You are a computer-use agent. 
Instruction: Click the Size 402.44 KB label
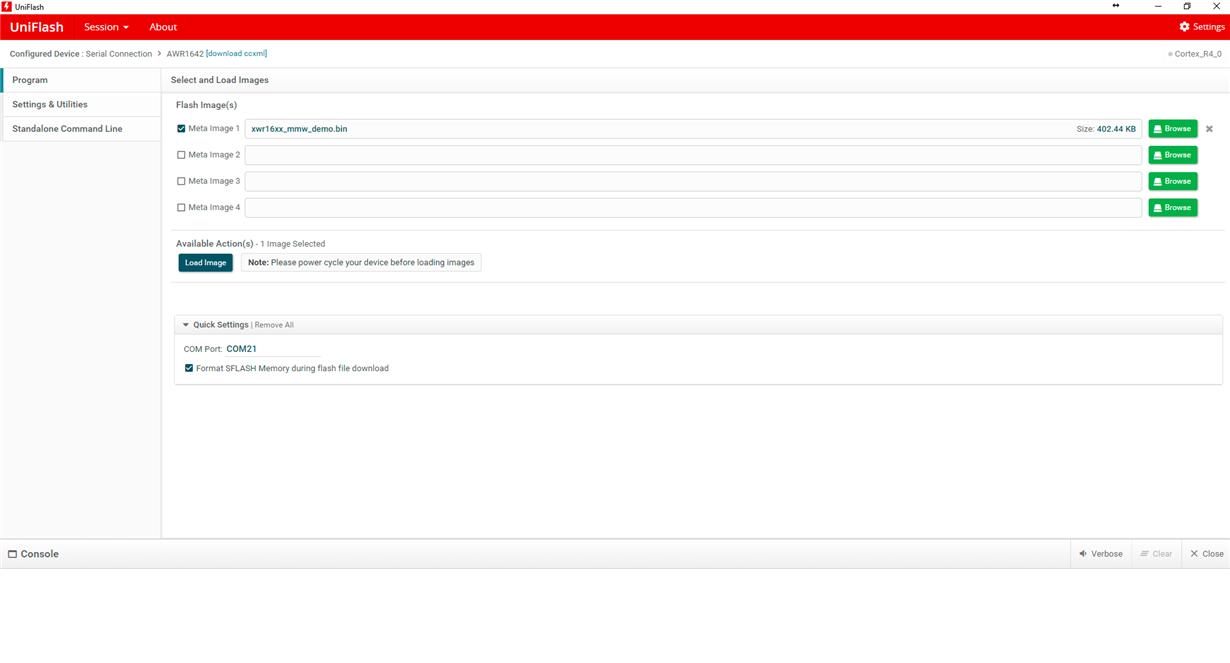tap(1106, 129)
